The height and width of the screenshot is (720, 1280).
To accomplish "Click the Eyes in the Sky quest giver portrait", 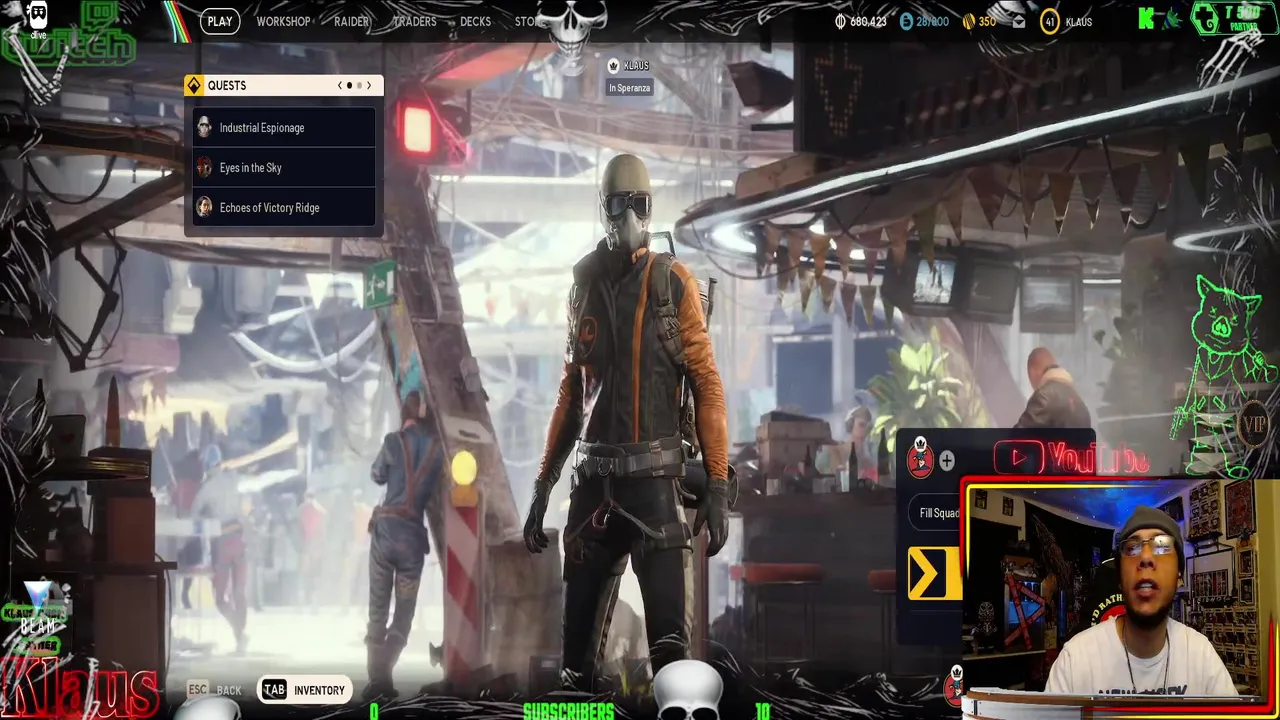I will [204, 167].
